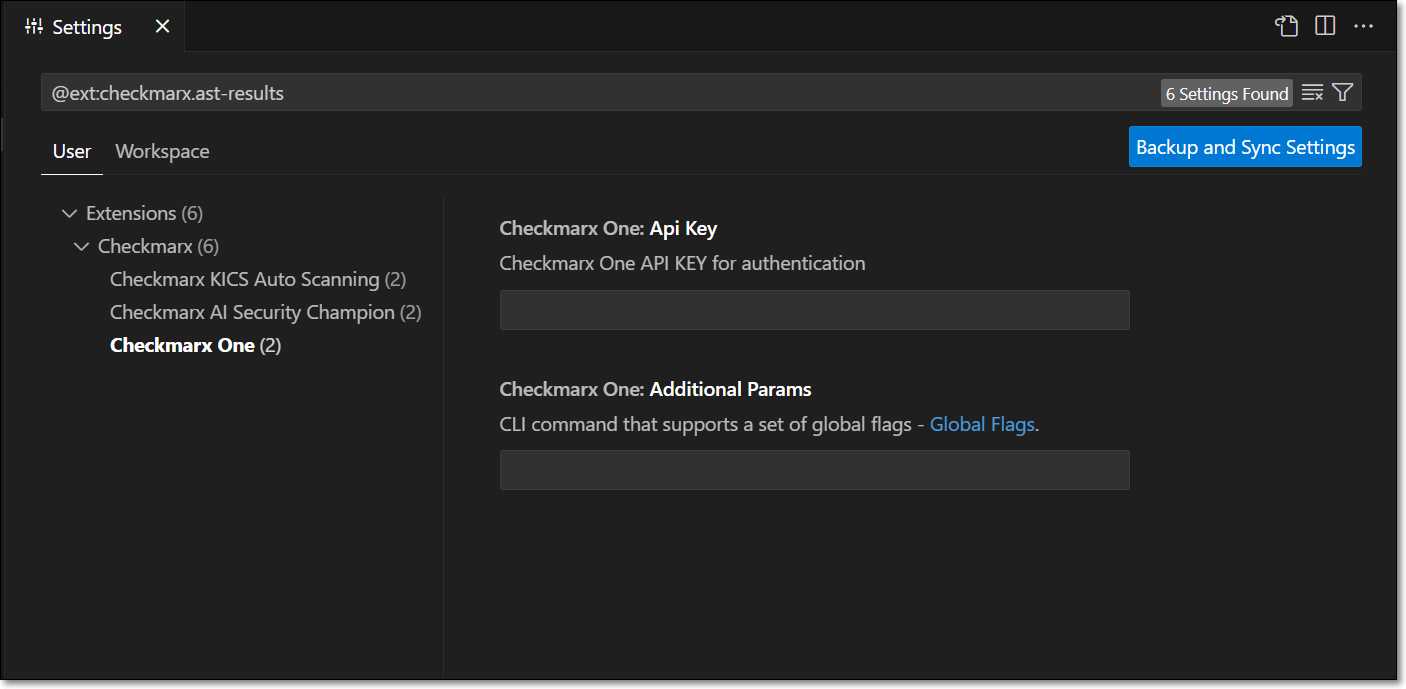Collapse the Checkmarx group chevron
The width and height of the screenshot is (1406, 689).
pyautogui.click(x=81, y=246)
